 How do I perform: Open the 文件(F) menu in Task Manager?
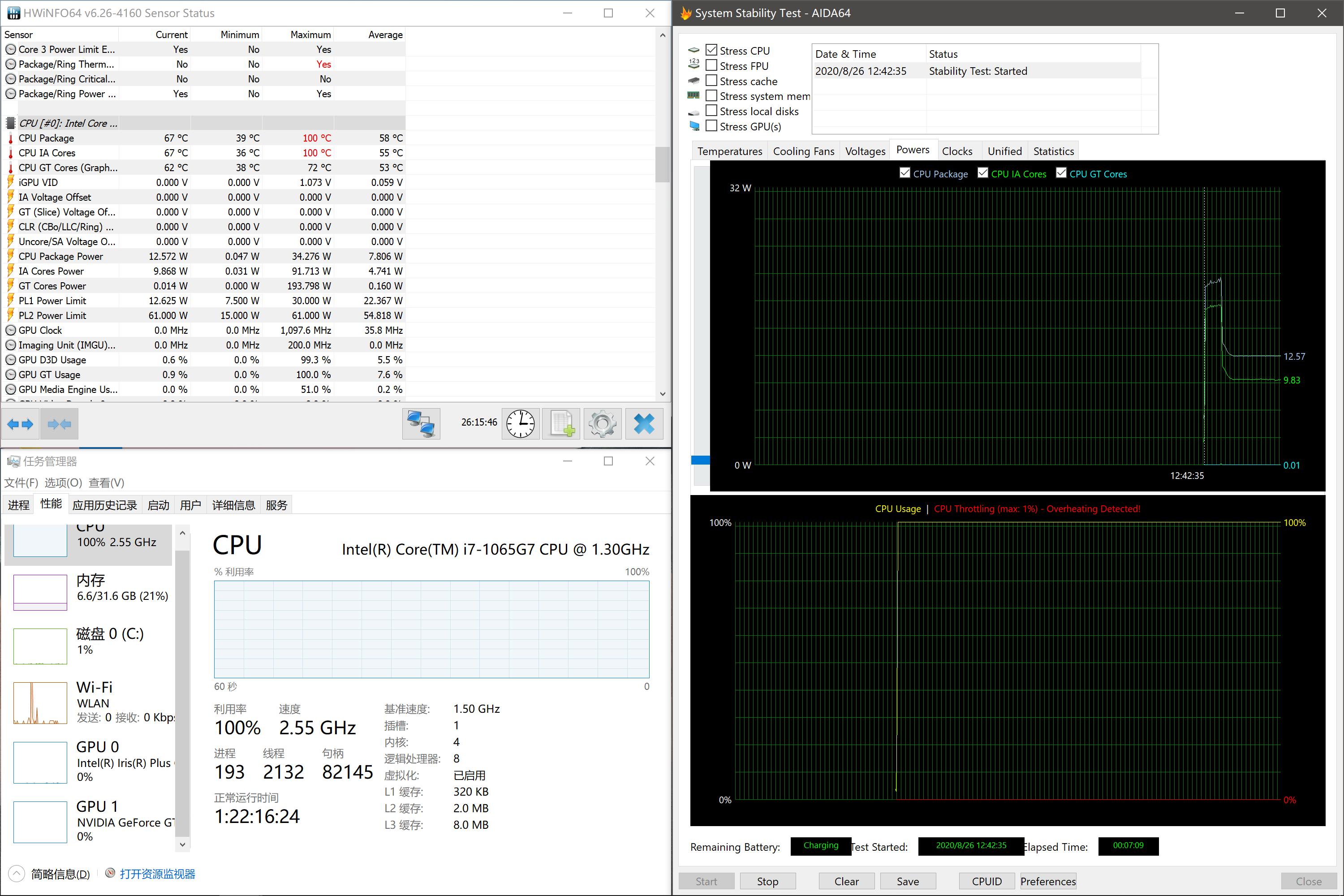[21, 483]
